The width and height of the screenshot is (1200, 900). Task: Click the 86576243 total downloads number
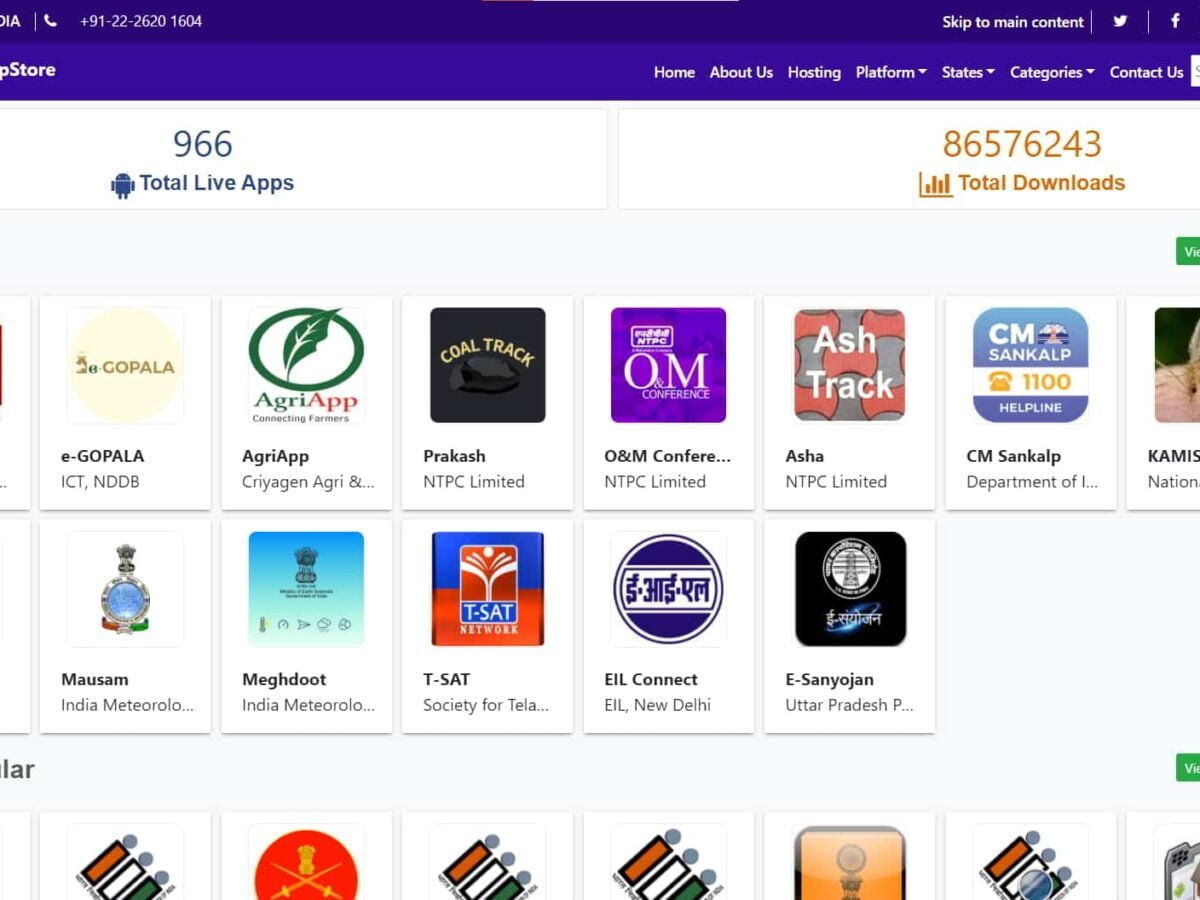[1022, 144]
